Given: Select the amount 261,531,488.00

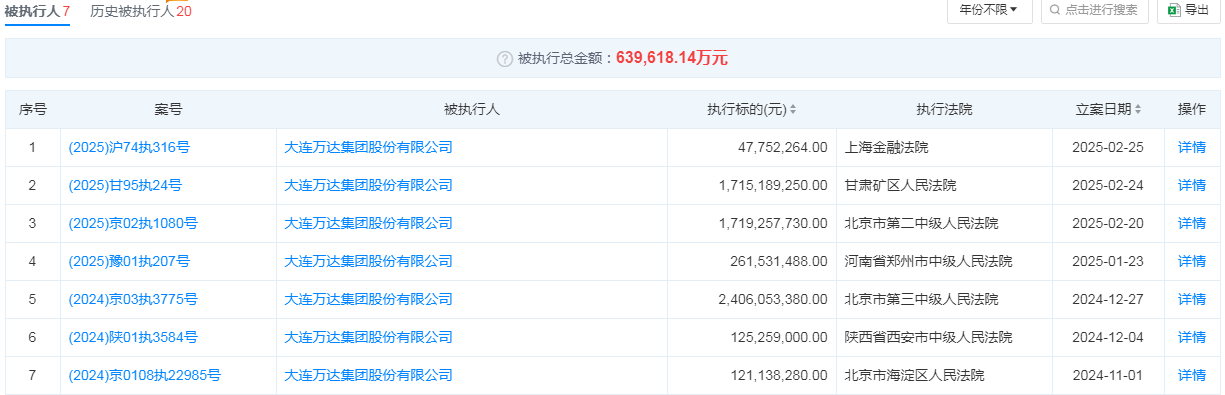Looking at the screenshot, I should pyautogui.click(x=779, y=261).
